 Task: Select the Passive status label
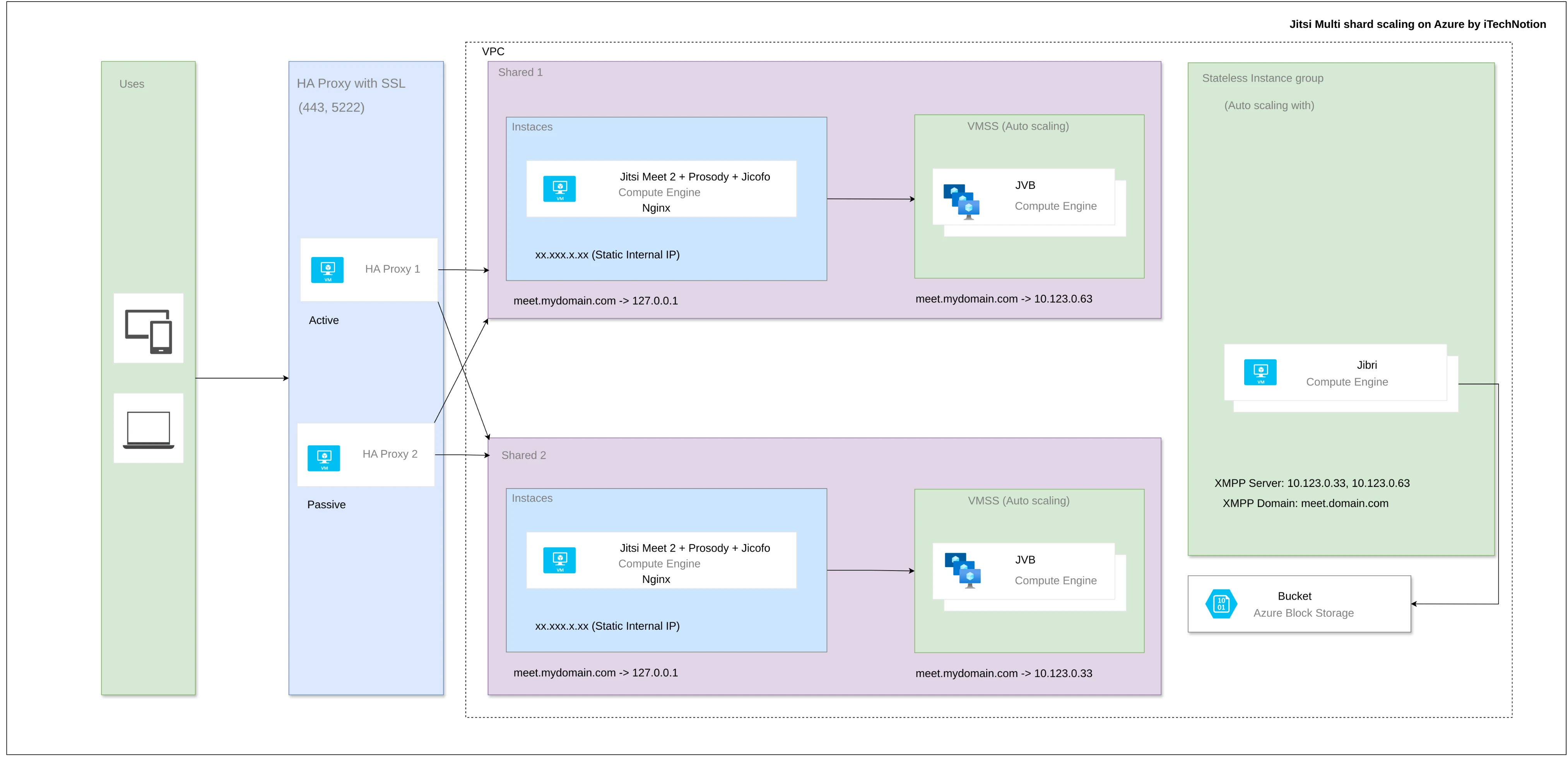pyautogui.click(x=326, y=505)
